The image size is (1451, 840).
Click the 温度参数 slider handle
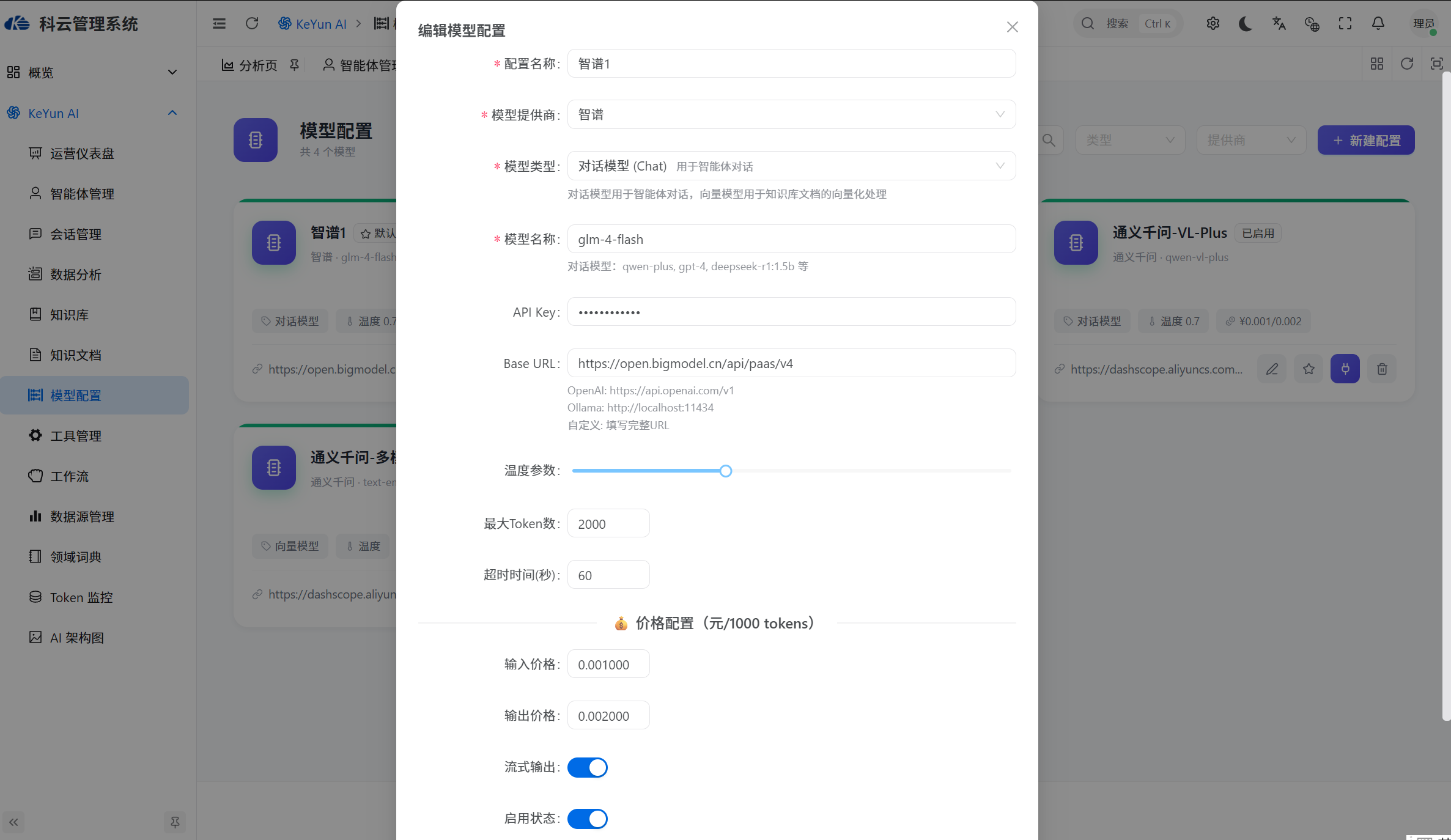(x=726, y=471)
